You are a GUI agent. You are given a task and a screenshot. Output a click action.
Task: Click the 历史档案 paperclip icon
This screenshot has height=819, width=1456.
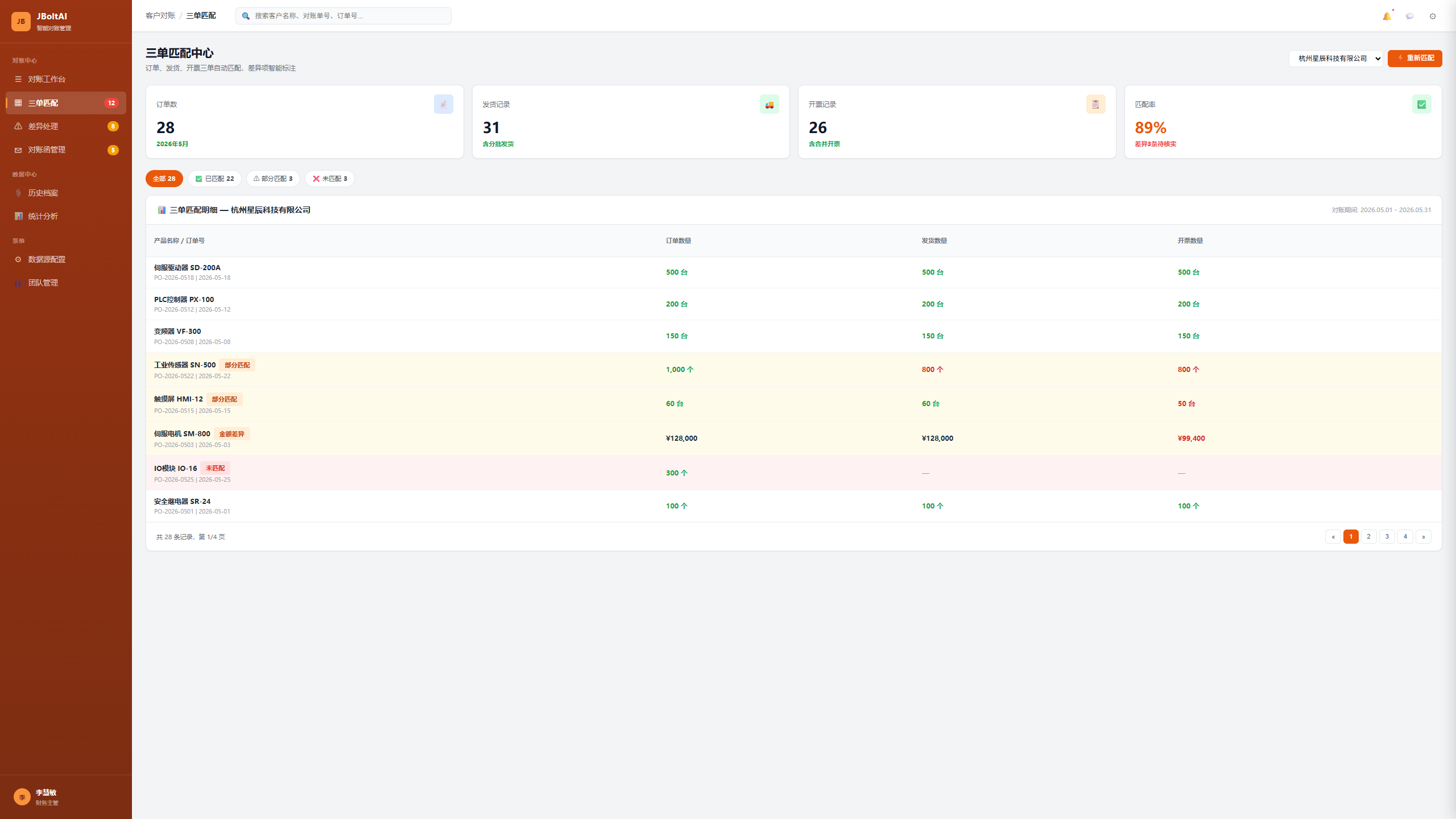pyautogui.click(x=18, y=193)
